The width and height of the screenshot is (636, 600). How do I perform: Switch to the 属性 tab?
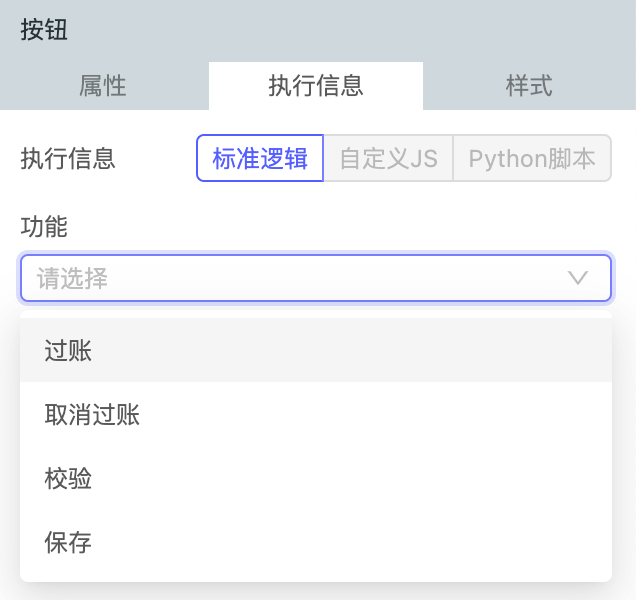coord(103,86)
